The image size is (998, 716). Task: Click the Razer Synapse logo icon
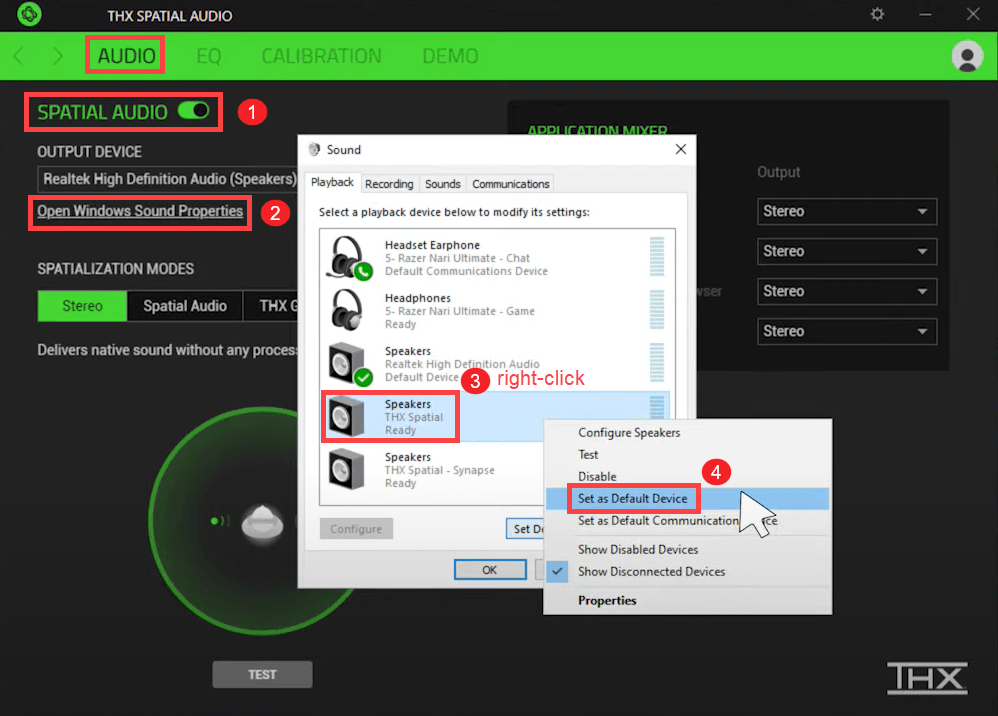click(x=29, y=14)
